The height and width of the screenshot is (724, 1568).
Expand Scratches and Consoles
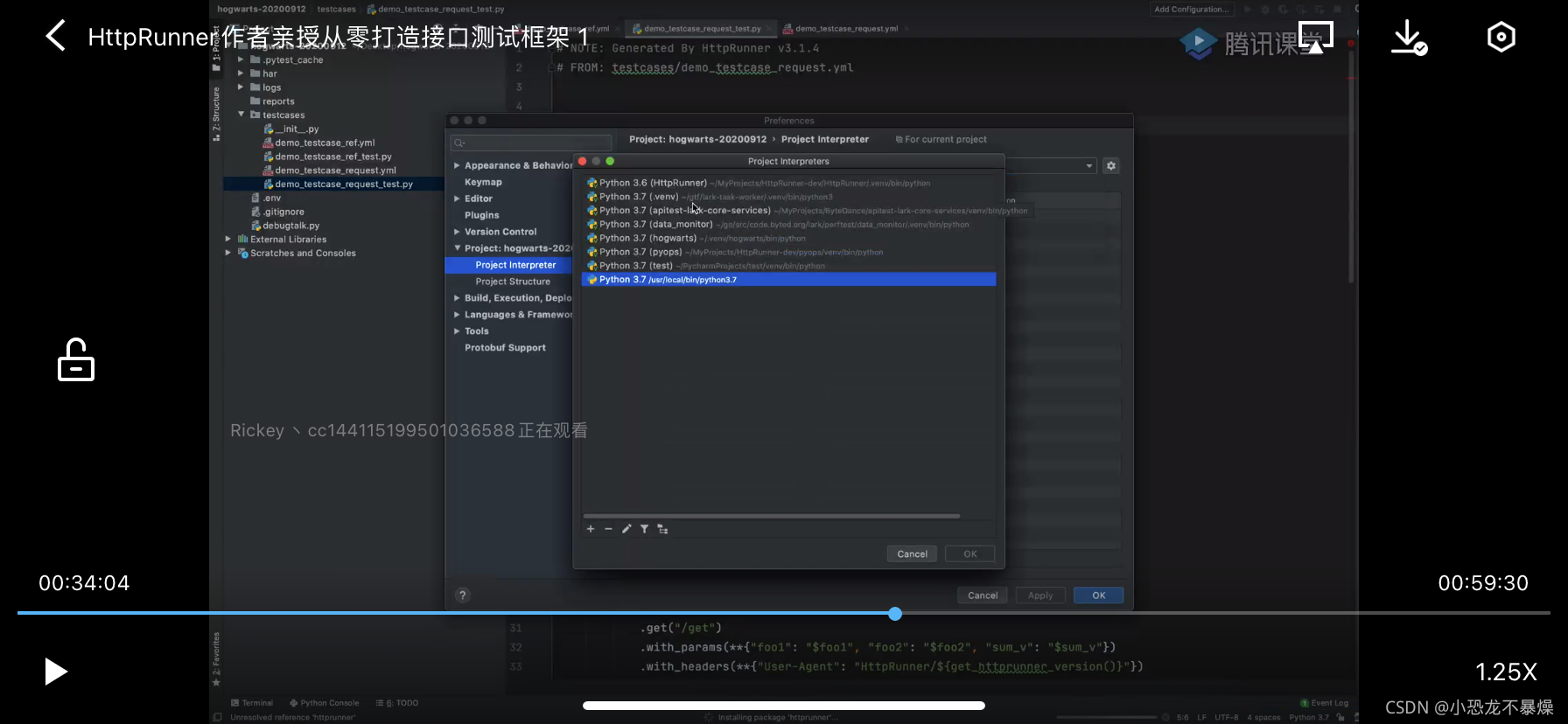click(x=228, y=253)
